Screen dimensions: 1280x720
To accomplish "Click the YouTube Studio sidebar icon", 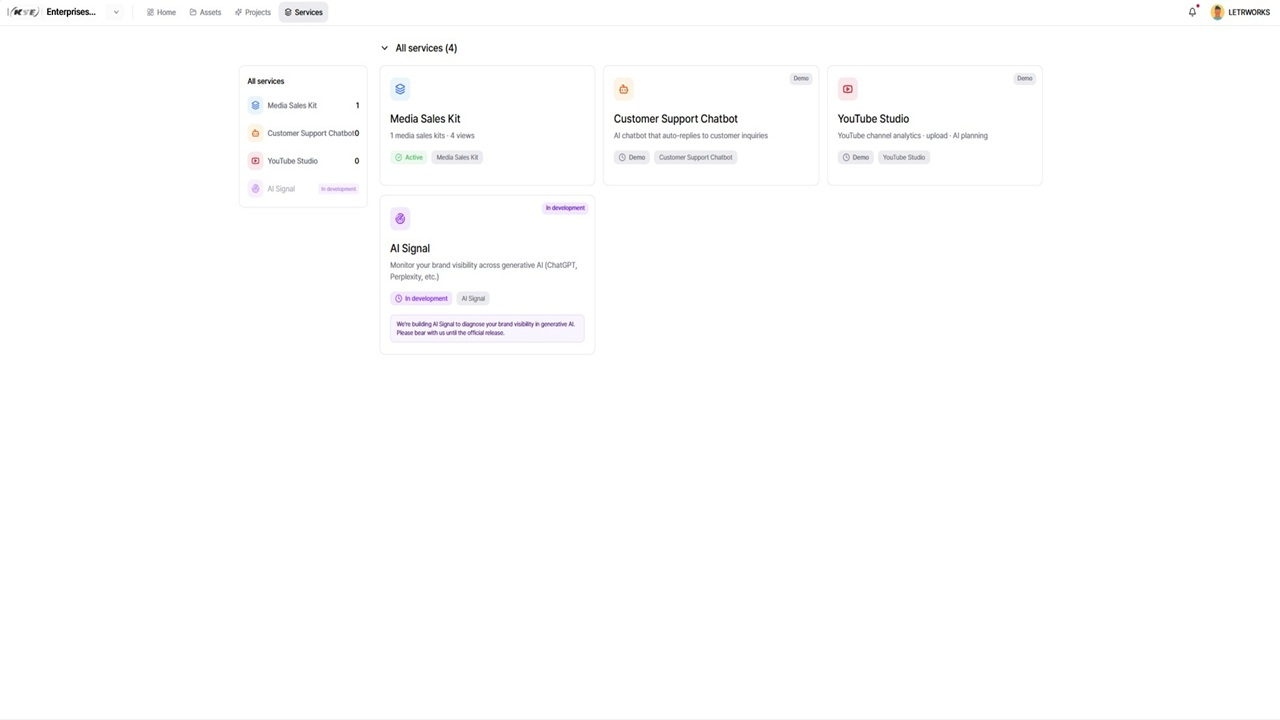I will pos(256,161).
